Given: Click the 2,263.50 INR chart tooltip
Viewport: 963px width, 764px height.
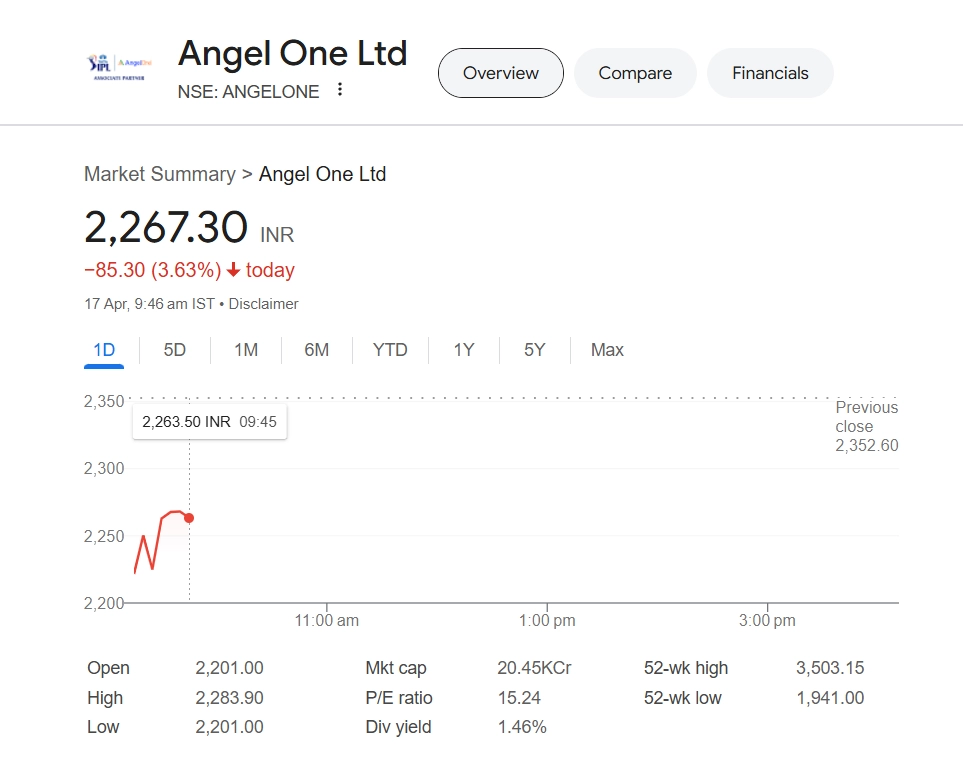Looking at the screenshot, I should (x=209, y=422).
